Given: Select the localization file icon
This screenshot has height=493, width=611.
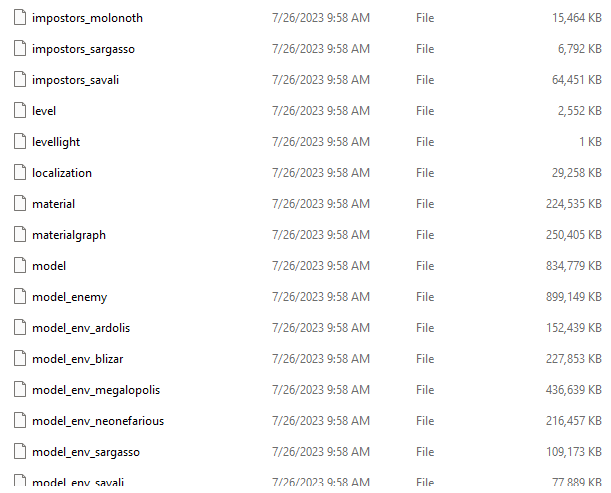Looking at the screenshot, I should pyautogui.click(x=20, y=173).
